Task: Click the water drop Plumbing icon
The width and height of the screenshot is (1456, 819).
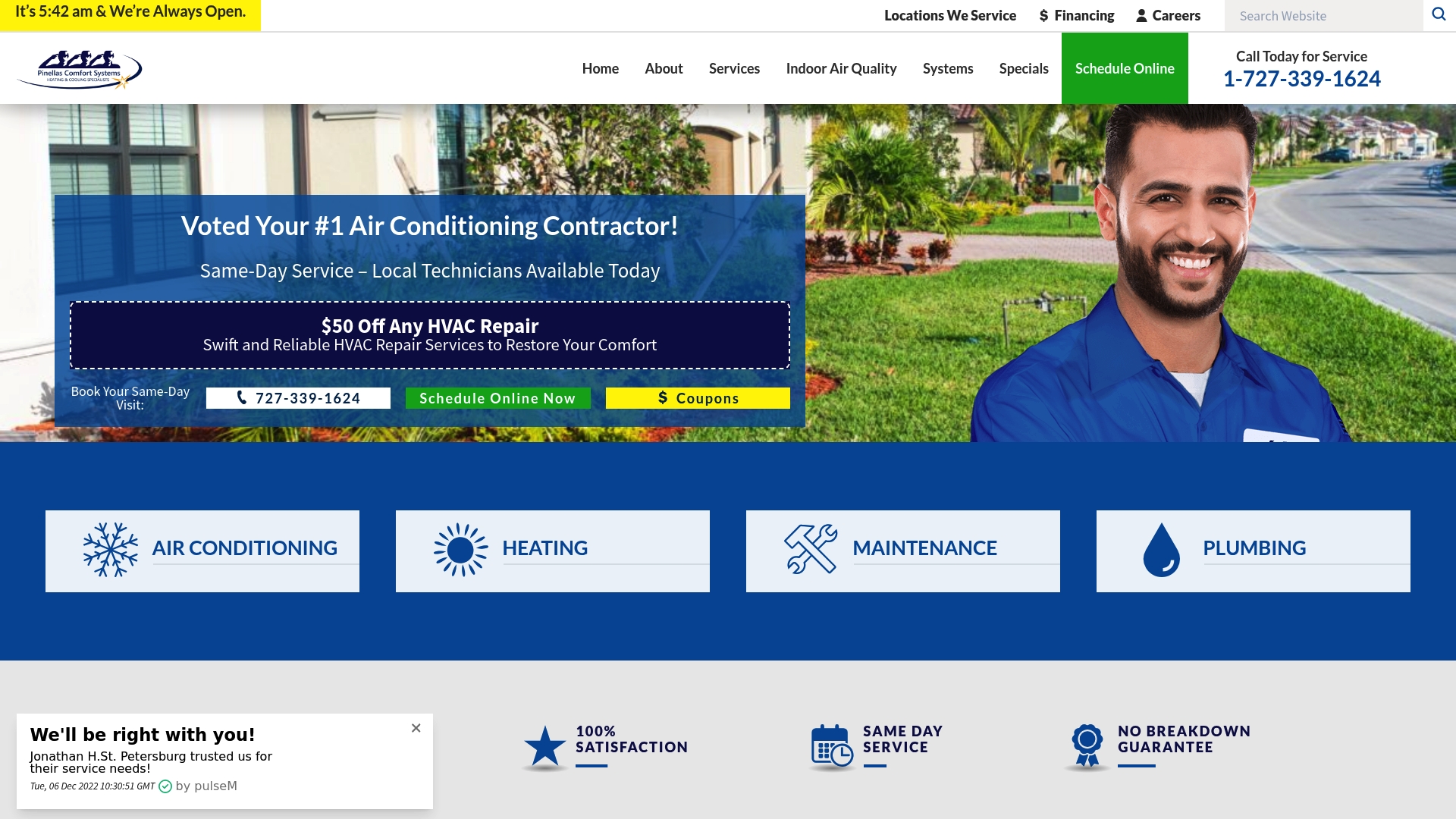Action: pyautogui.click(x=1162, y=550)
